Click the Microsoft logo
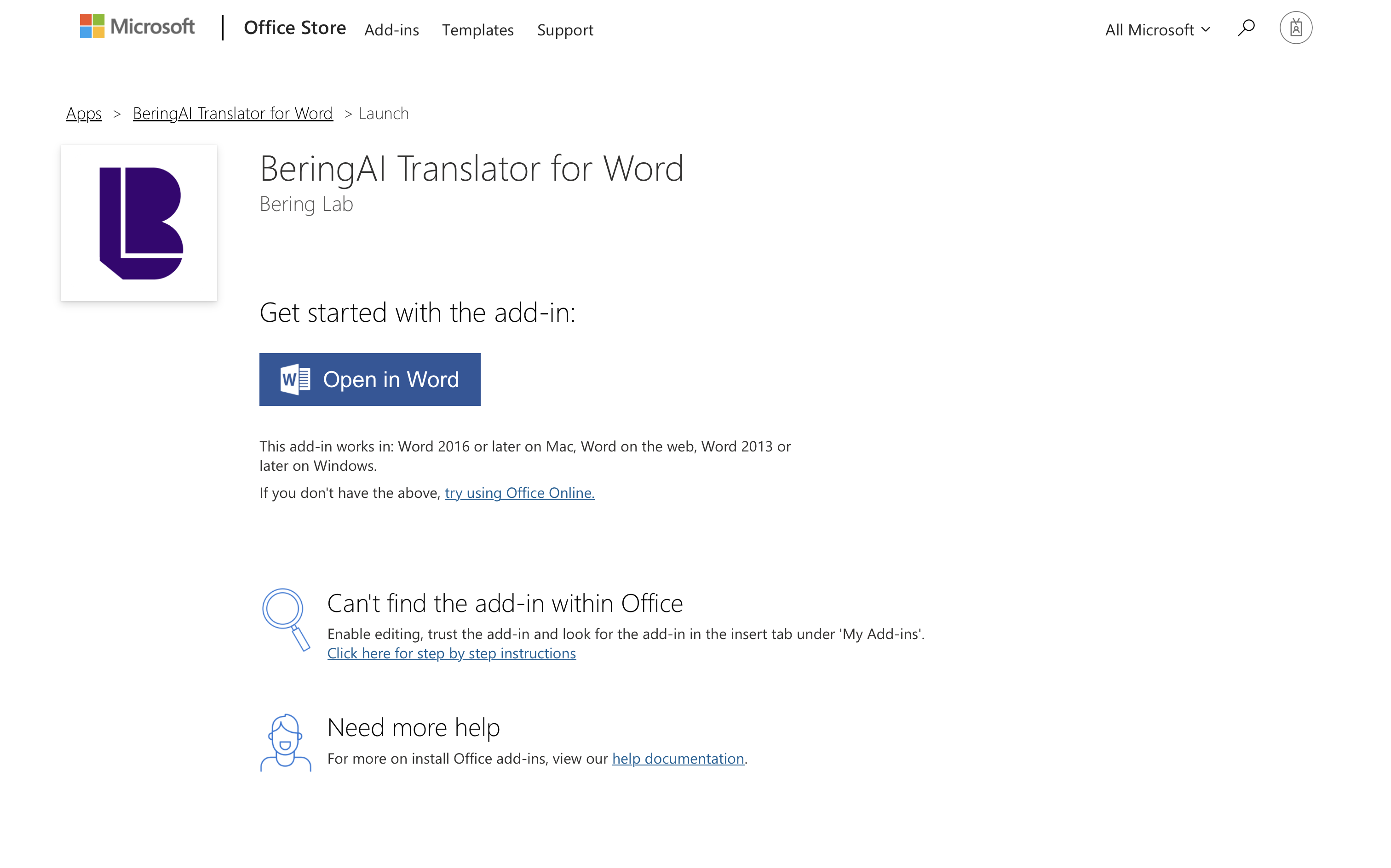This screenshot has width=1391, height=868. 137,27
